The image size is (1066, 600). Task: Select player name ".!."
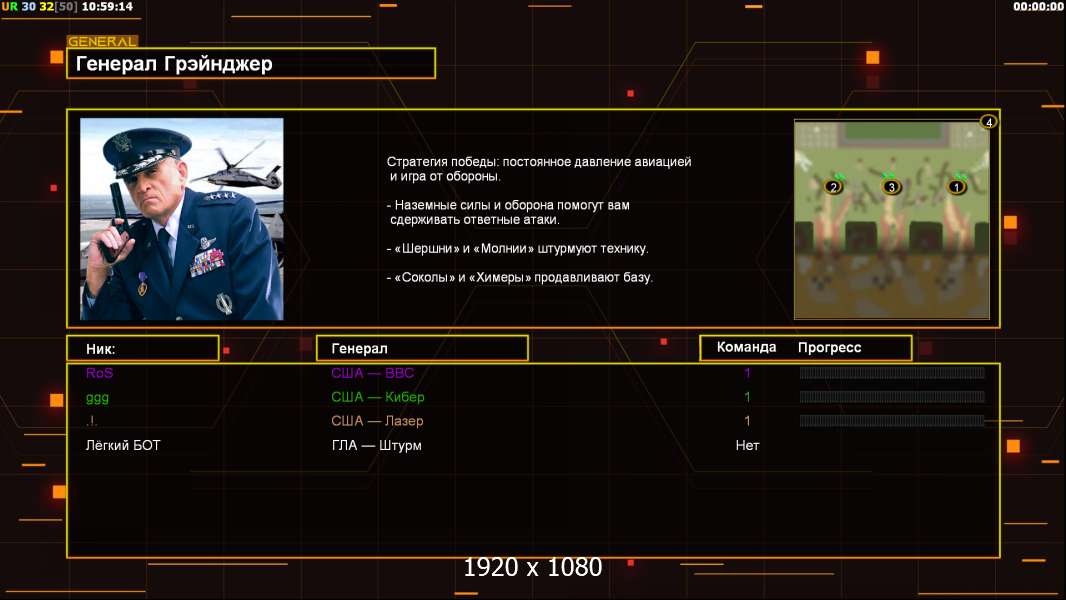(x=92, y=421)
